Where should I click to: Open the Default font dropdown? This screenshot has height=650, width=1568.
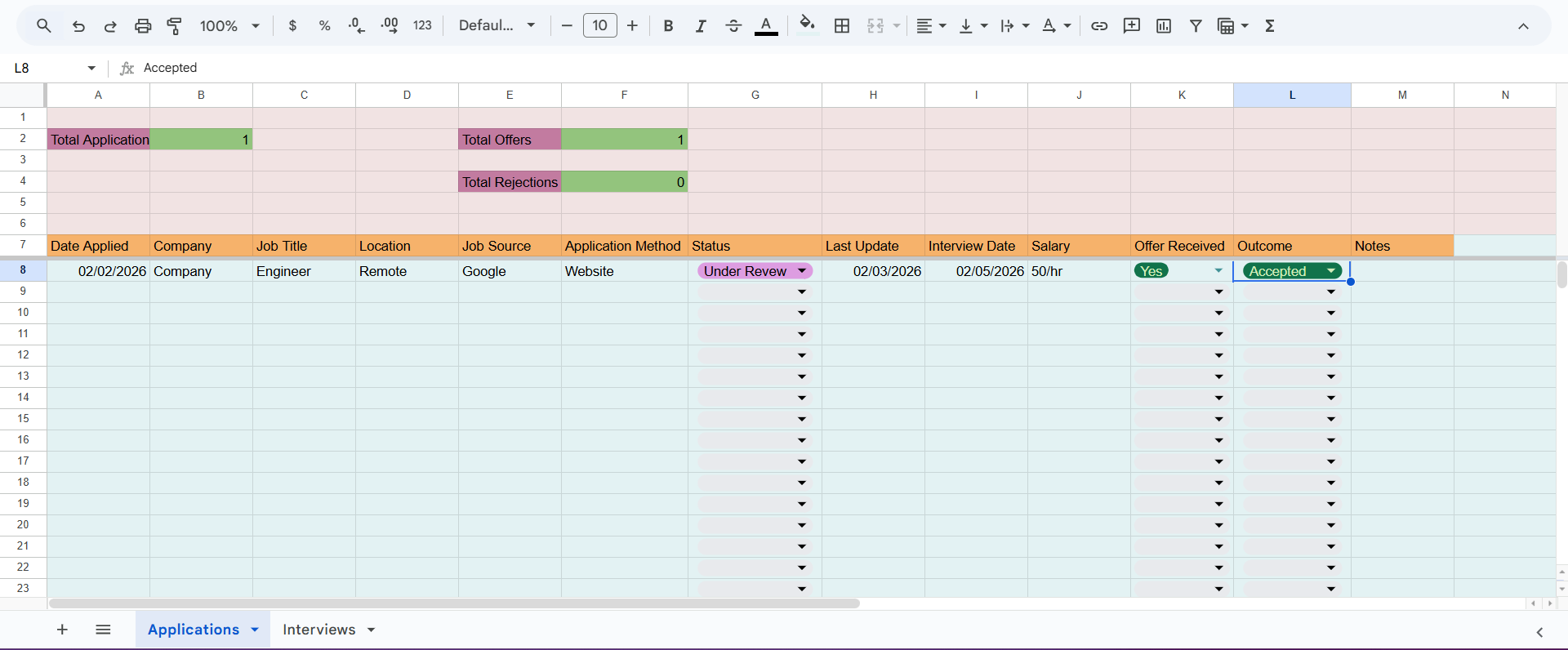[497, 26]
